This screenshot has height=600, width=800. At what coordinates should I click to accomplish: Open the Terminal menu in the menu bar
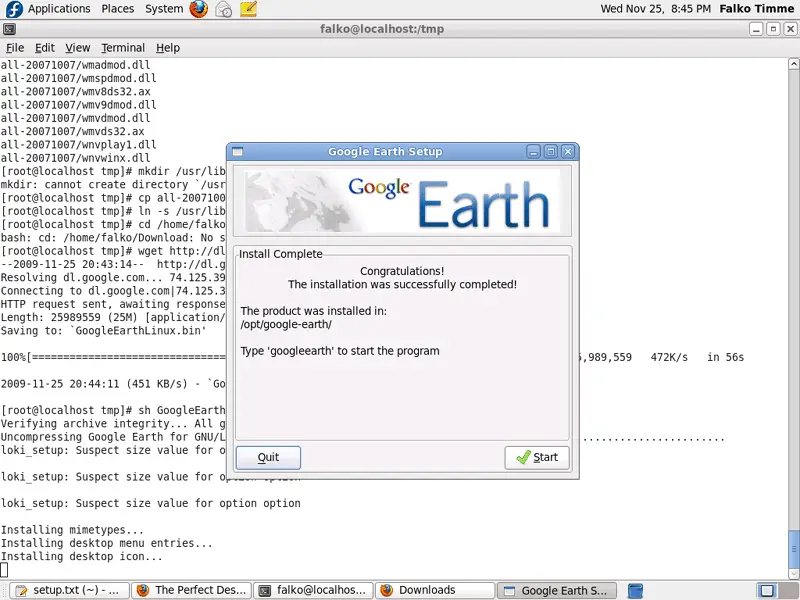click(123, 48)
